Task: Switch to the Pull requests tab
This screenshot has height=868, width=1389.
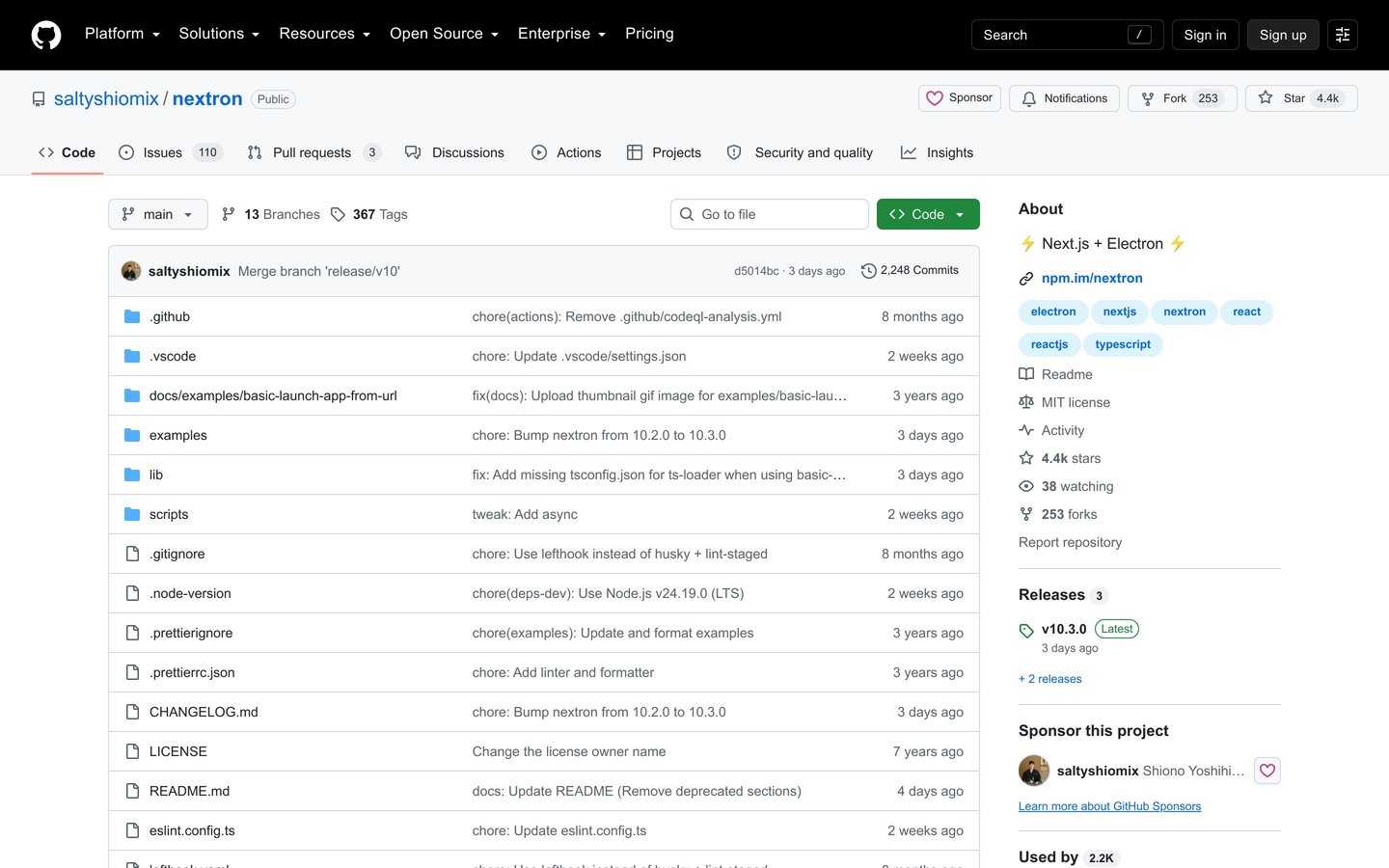Action: pyautogui.click(x=314, y=152)
